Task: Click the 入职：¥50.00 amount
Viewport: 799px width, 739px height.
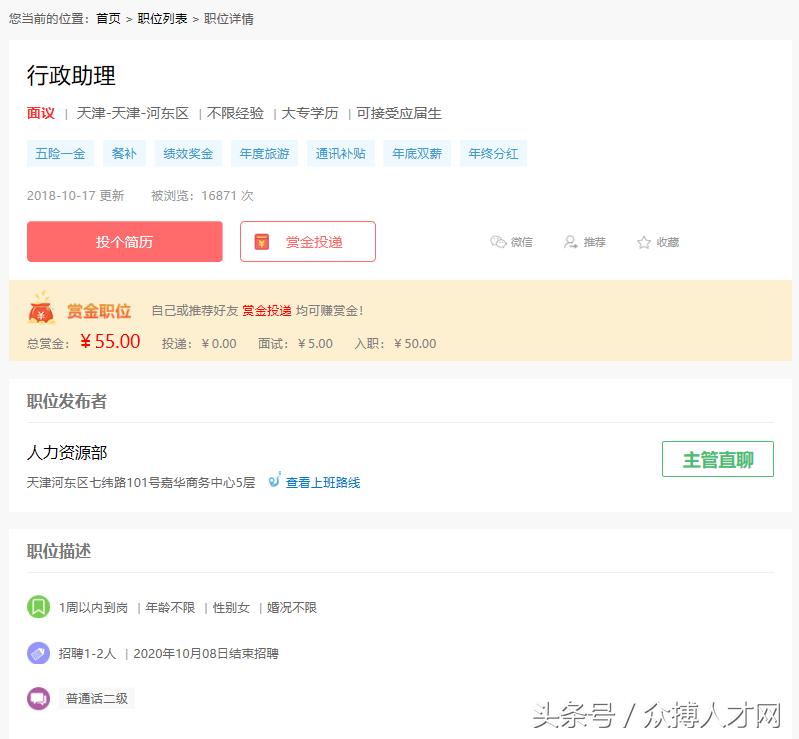Action: pyautogui.click(x=395, y=344)
